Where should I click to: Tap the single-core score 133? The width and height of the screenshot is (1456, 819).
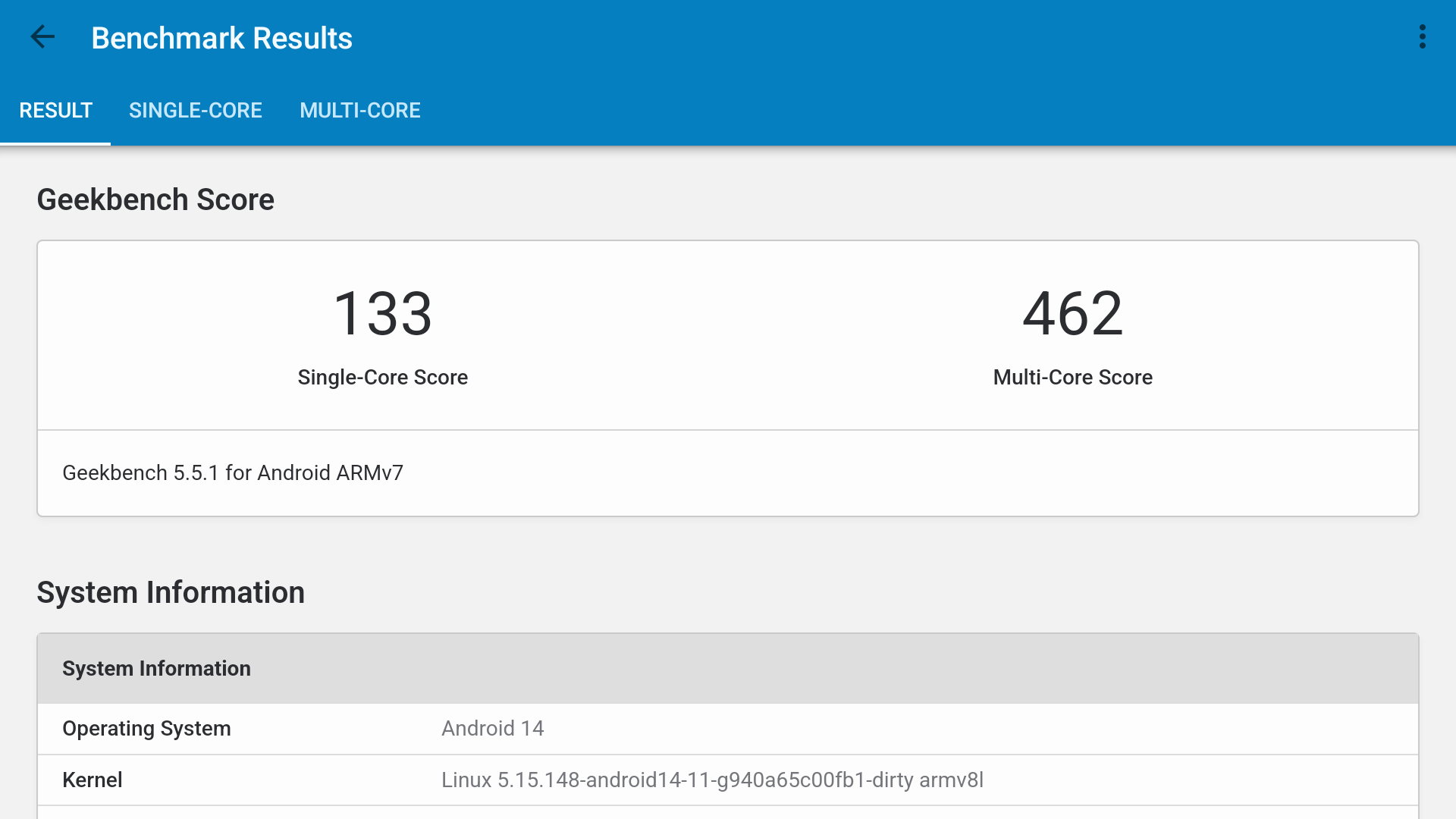[382, 314]
